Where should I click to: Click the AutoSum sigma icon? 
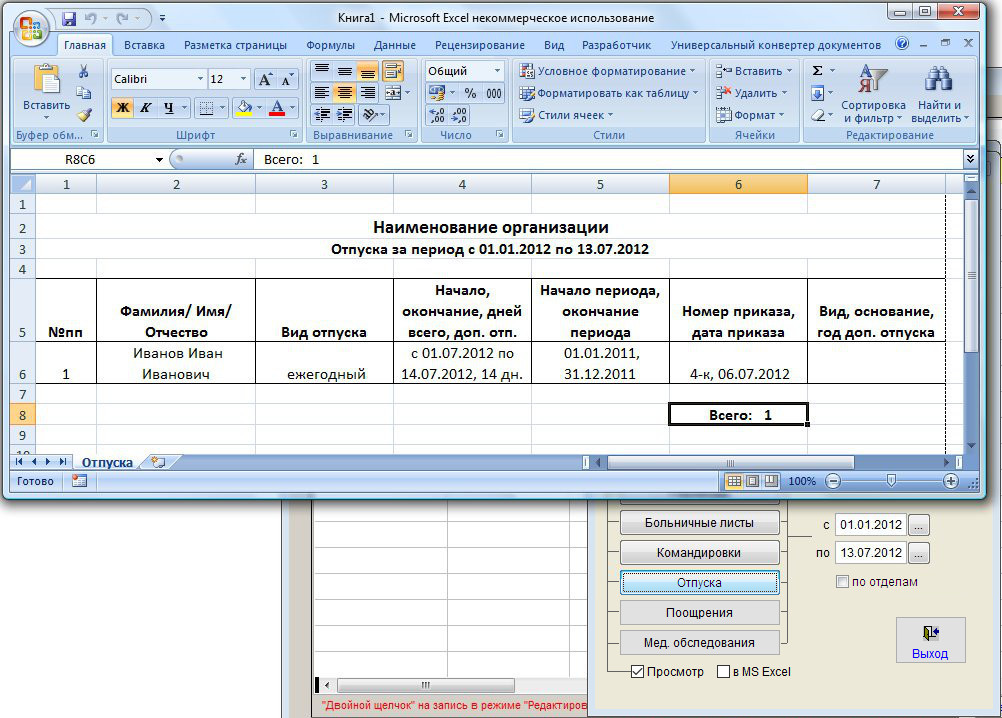coord(817,71)
